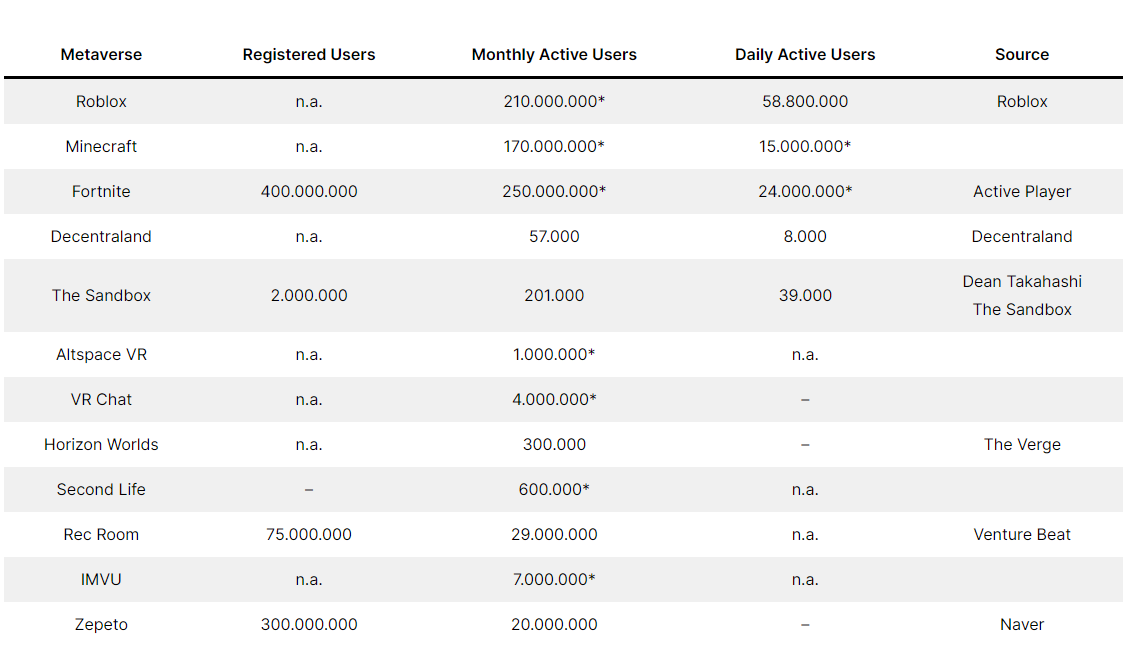Select Fortnite daily value 24.000.000*

805,192
